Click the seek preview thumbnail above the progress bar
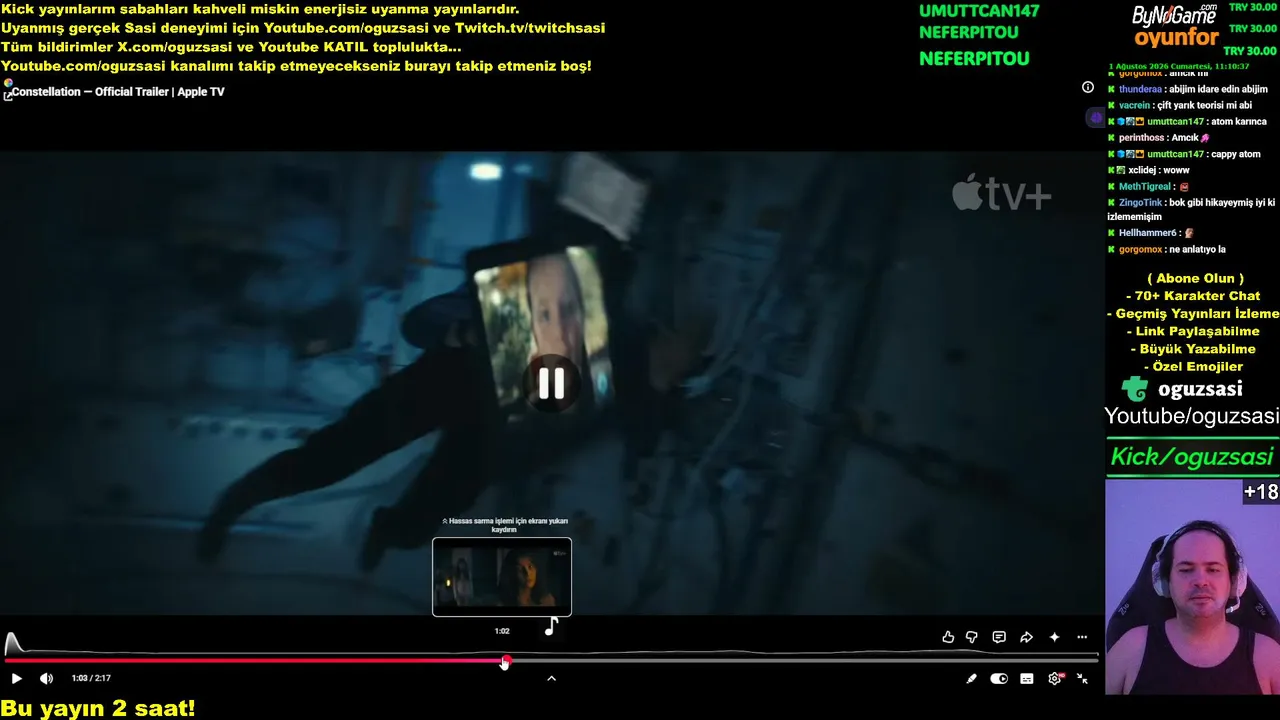The image size is (1280, 720). coord(502,577)
